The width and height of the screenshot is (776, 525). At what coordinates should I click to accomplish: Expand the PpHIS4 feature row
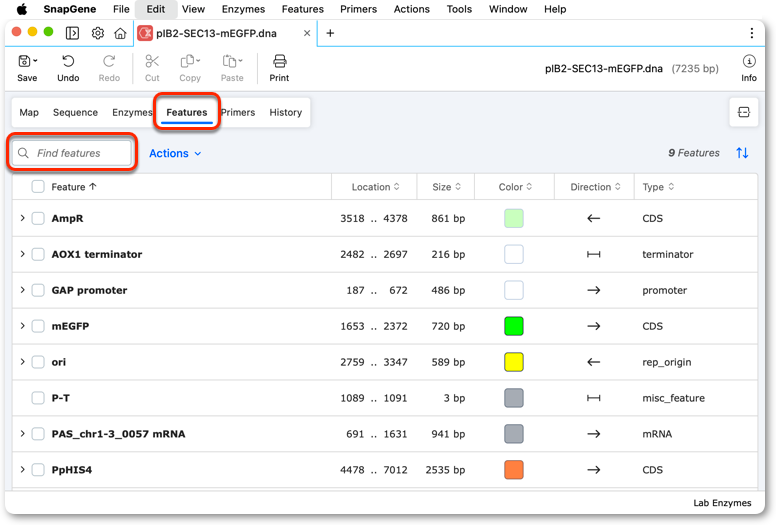point(22,470)
